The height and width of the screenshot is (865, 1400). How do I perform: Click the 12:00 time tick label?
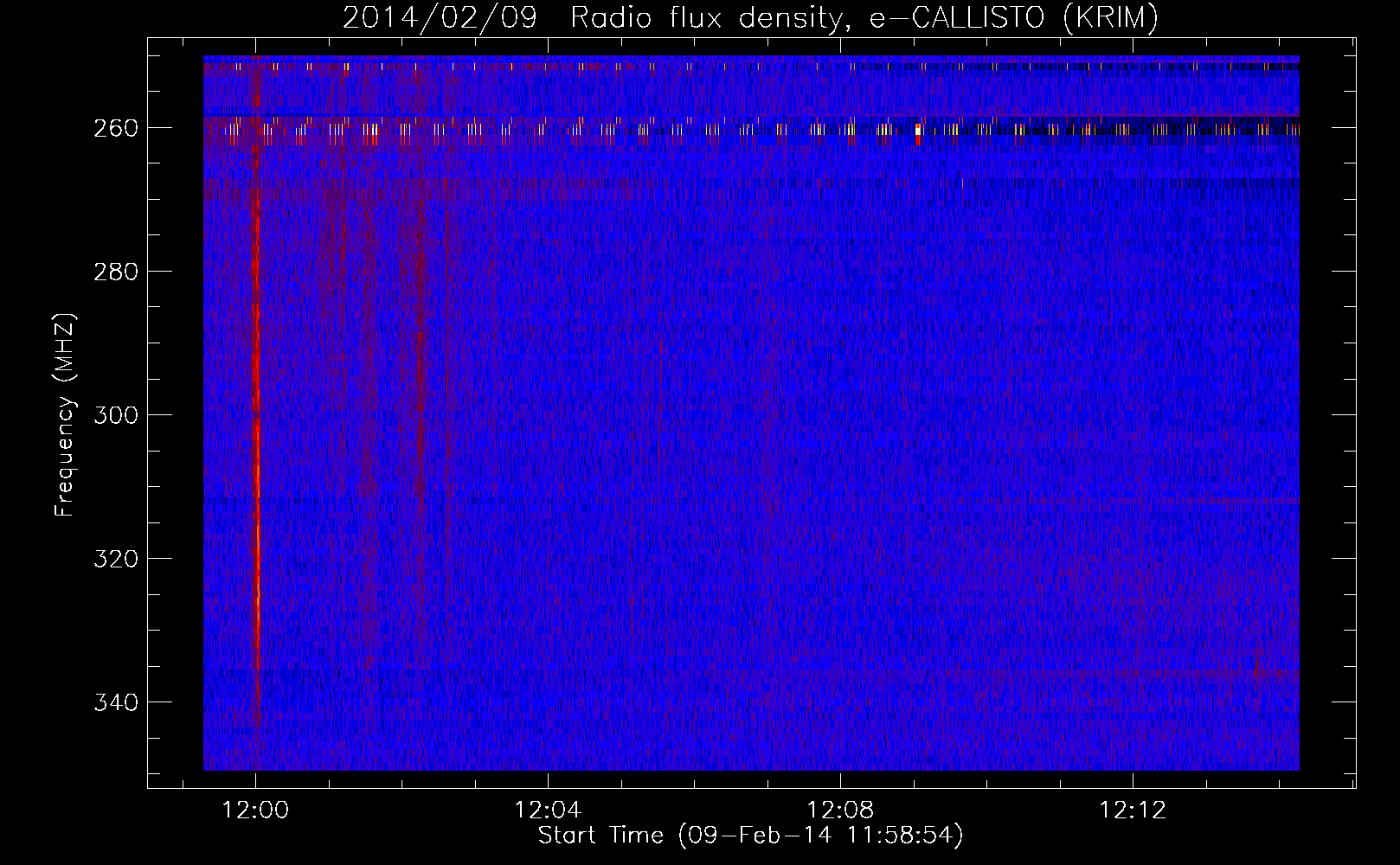coord(255,811)
